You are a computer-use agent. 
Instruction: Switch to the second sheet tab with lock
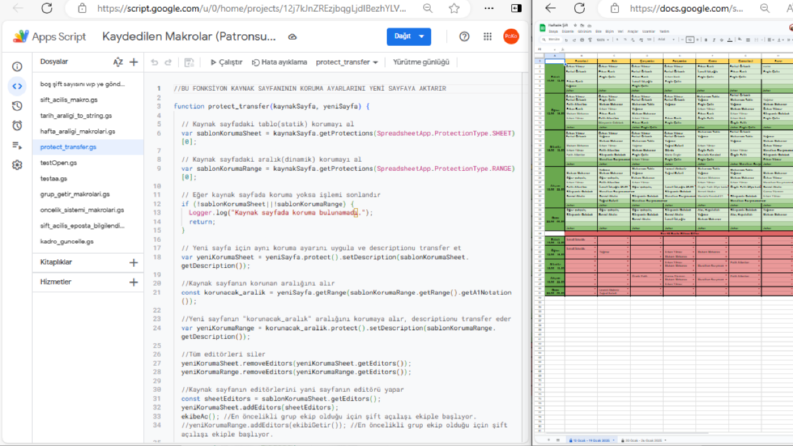[642, 440]
